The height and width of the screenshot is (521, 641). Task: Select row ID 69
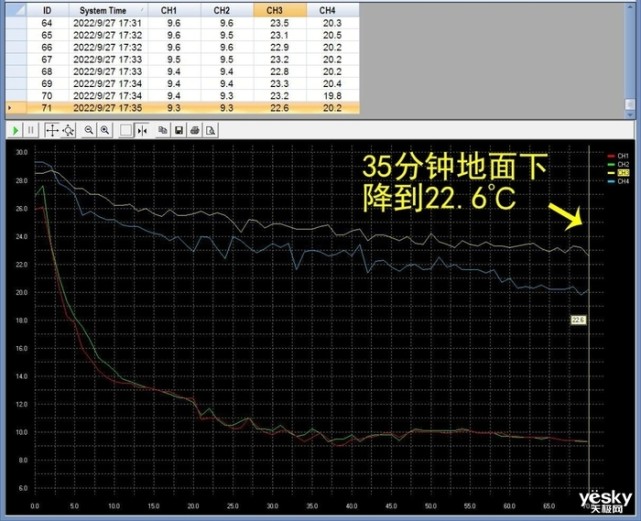[x=182, y=83]
